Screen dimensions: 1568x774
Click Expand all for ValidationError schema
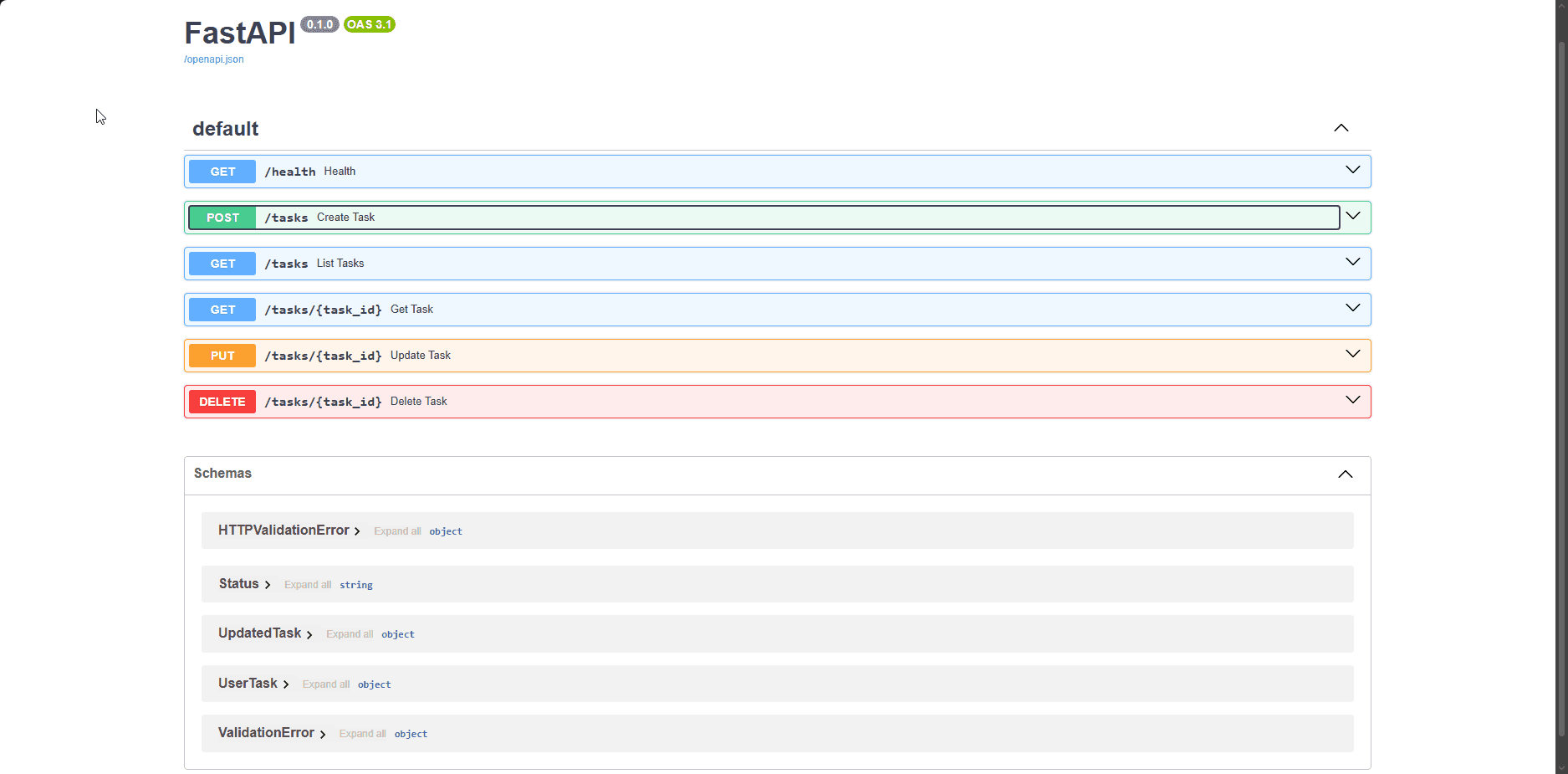[x=362, y=734]
